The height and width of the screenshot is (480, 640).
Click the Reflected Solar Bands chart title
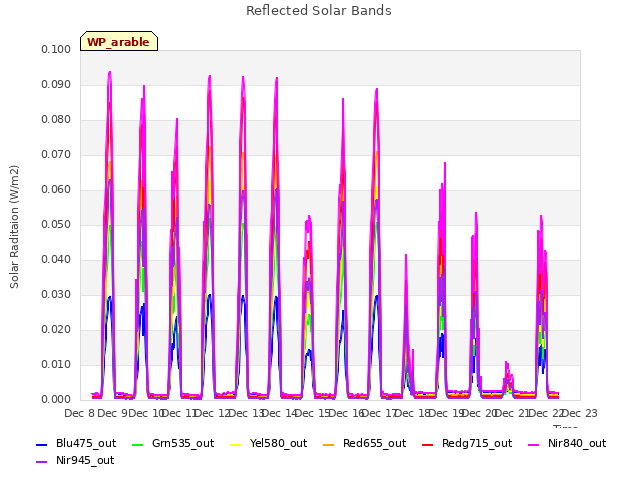tap(319, 11)
